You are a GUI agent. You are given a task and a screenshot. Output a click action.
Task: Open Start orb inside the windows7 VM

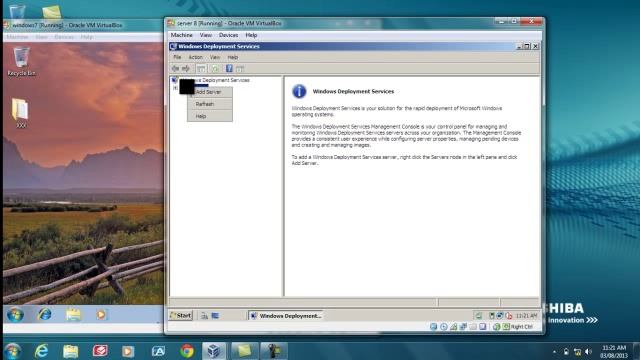click(15, 315)
